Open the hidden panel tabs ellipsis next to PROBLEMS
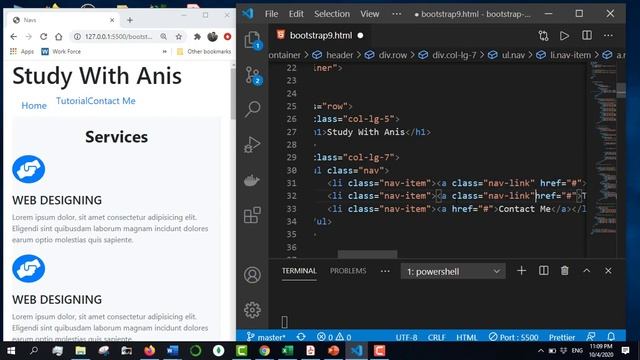The image size is (640, 360). 385,271
